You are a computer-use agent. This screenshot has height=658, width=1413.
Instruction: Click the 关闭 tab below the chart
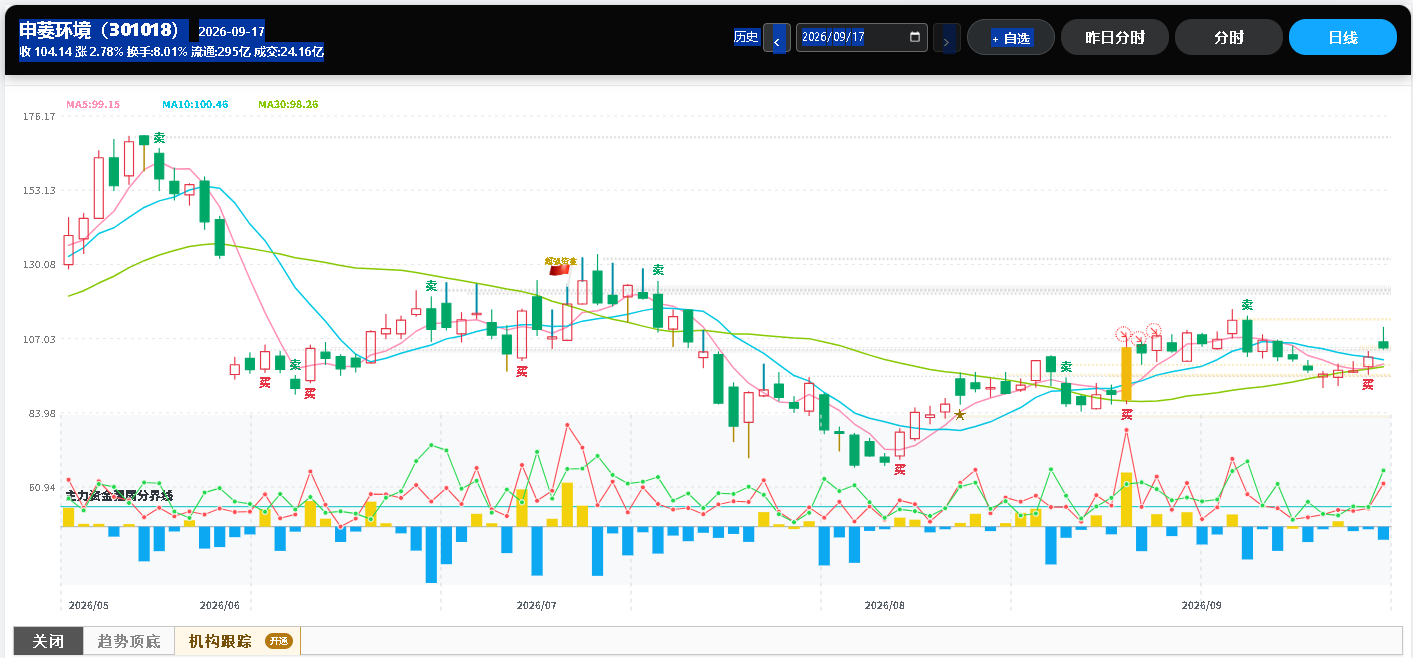click(48, 642)
